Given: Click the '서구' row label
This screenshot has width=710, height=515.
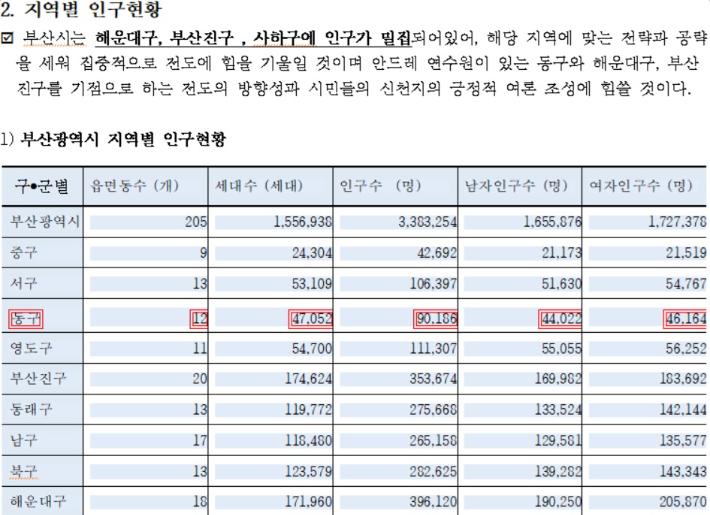Looking at the screenshot, I should tap(24, 283).
